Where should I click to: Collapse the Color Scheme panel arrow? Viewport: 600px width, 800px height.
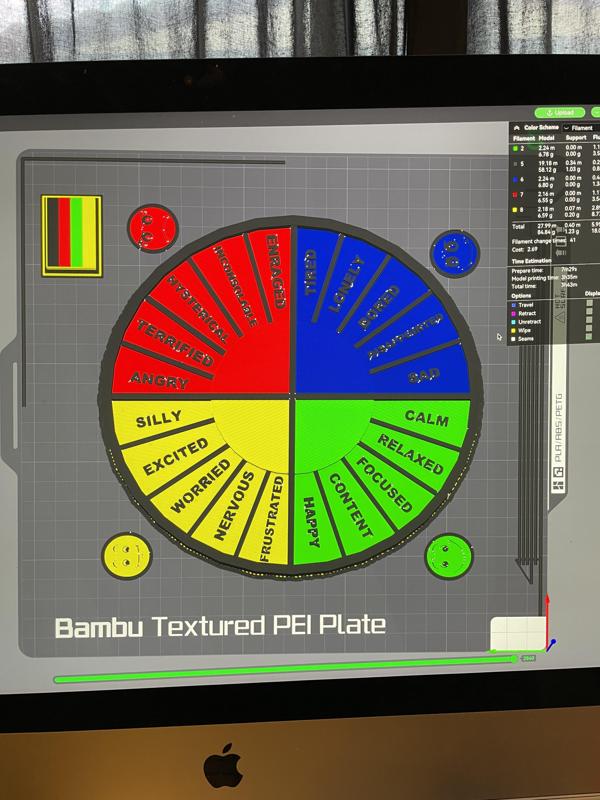tap(516, 128)
